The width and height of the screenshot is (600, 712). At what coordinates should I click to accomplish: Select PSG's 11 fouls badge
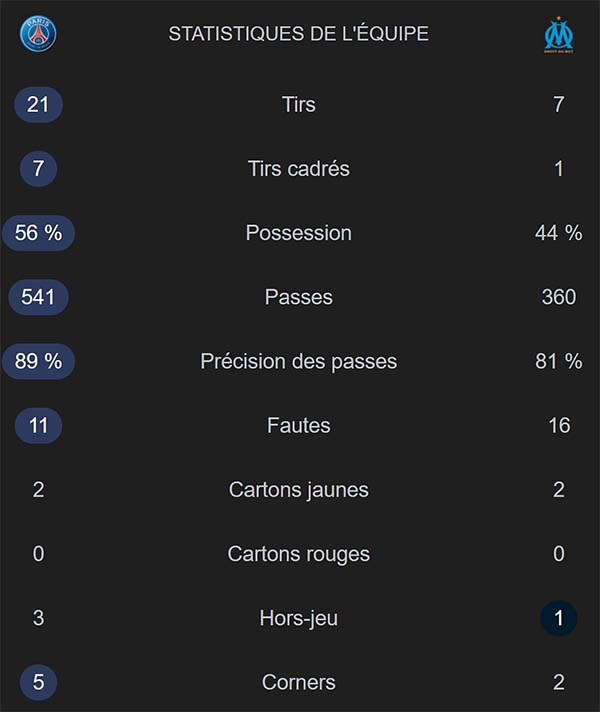point(38,425)
